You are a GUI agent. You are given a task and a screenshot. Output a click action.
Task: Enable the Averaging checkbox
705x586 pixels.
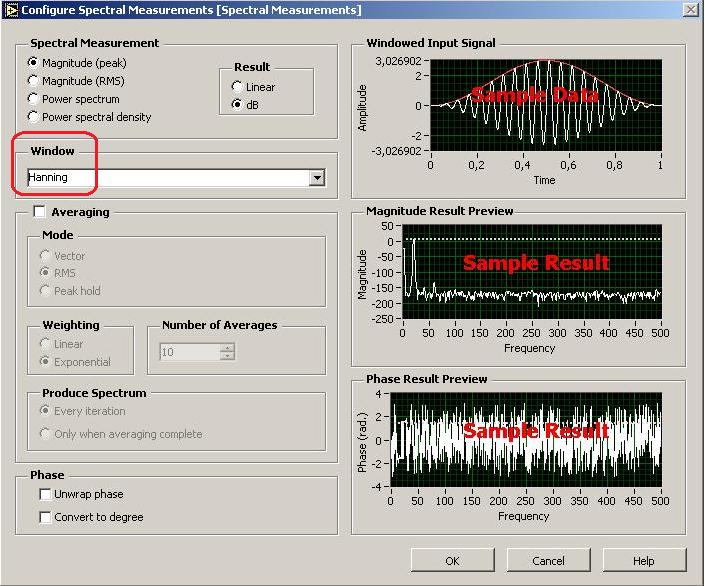[40, 211]
